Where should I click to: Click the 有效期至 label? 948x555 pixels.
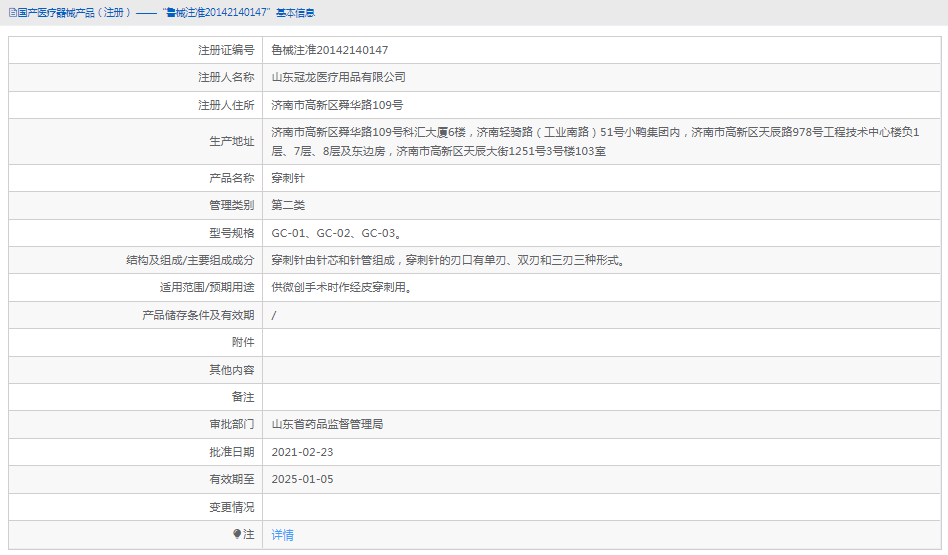(232, 479)
